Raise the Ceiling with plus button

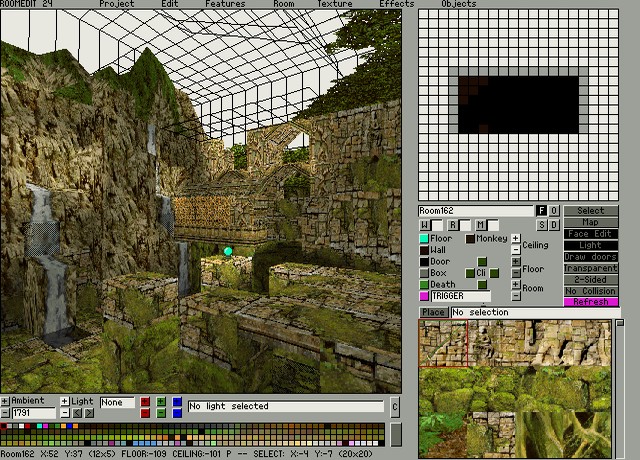[x=516, y=239]
